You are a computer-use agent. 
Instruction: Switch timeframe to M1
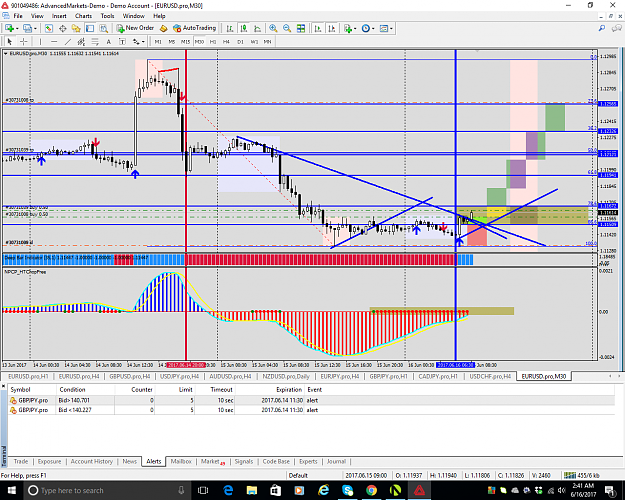click(x=158, y=41)
